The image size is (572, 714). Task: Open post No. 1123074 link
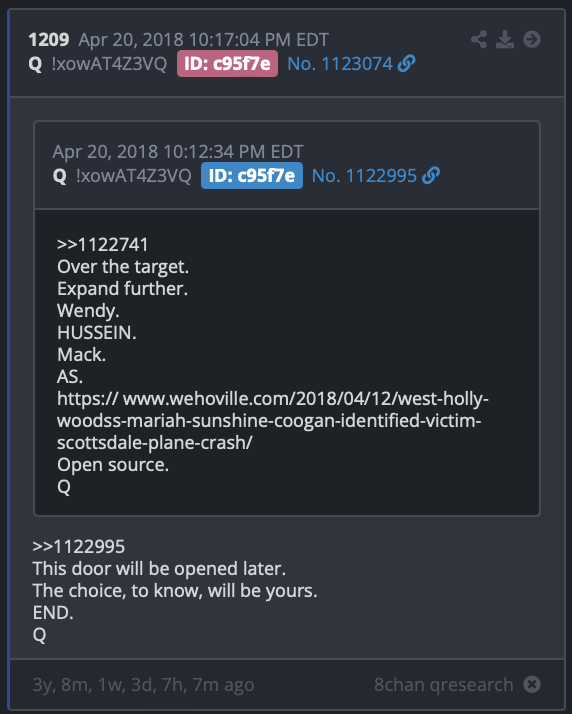(340, 64)
